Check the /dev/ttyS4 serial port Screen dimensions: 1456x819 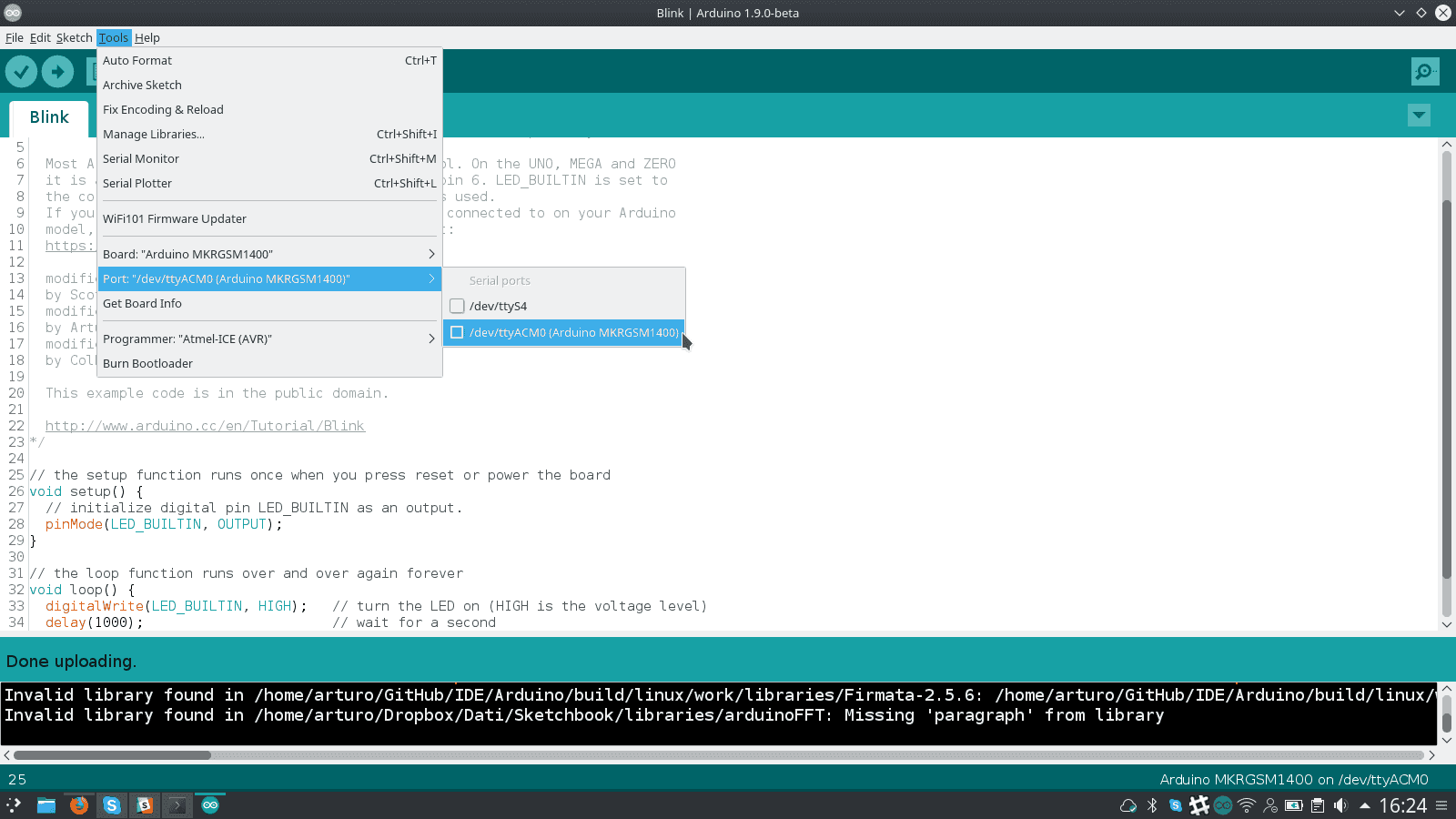[457, 306]
